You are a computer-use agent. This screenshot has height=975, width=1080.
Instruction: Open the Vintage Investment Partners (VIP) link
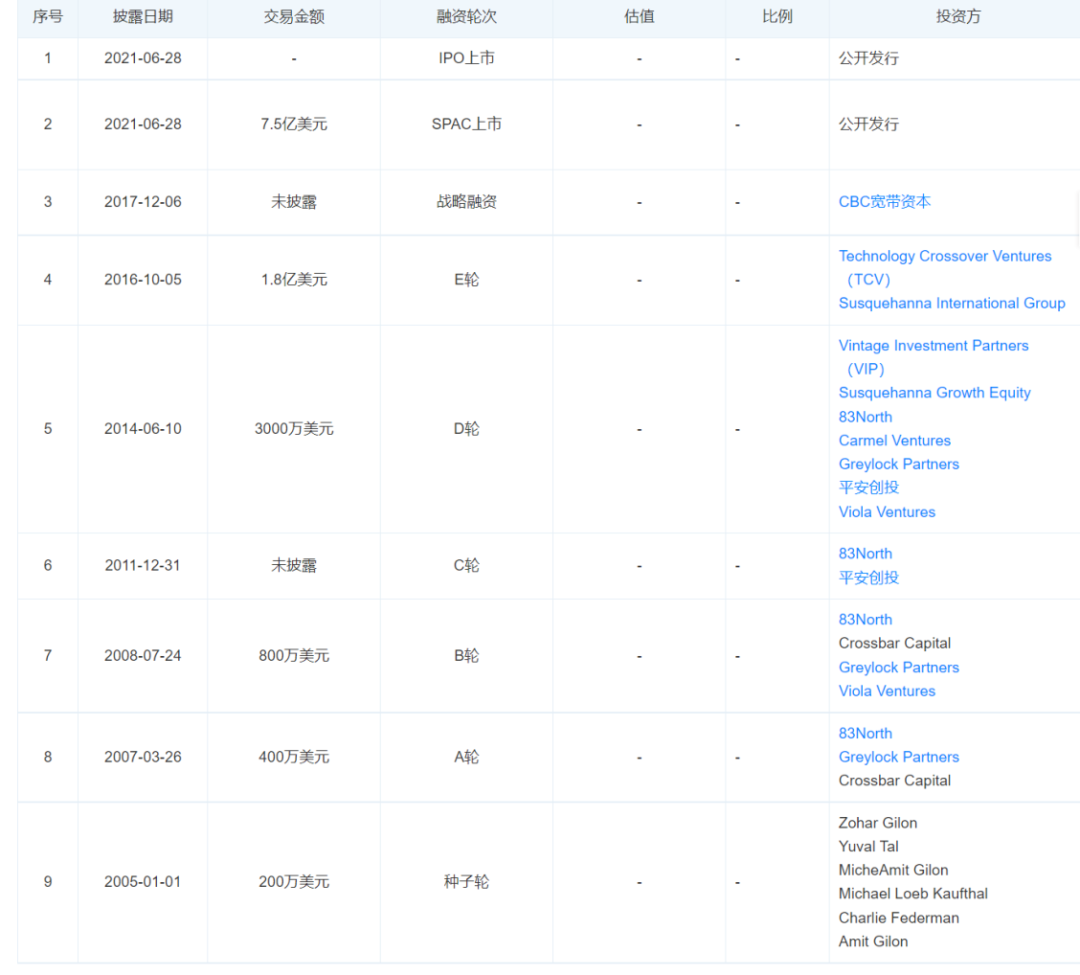(933, 346)
